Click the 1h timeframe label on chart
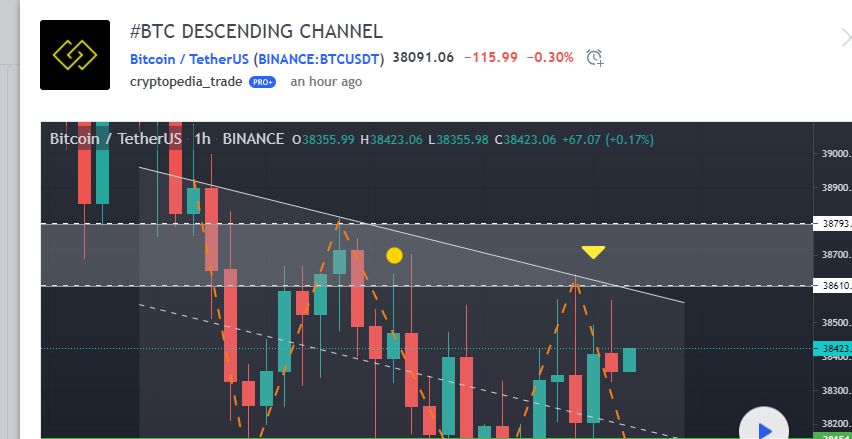The image size is (852, 439). point(202,139)
